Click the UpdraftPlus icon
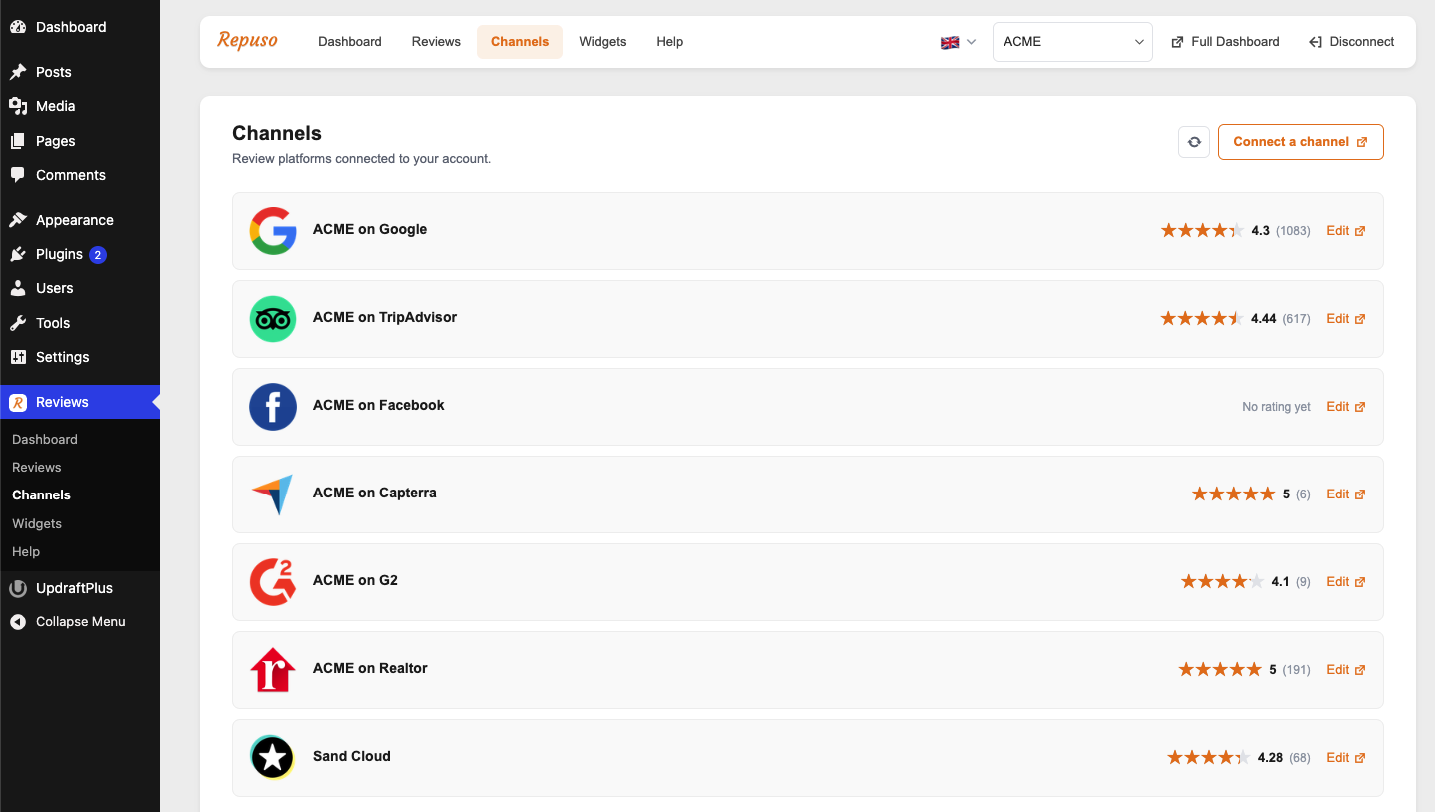This screenshot has height=812, width=1435. pyautogui.click(x=18, y=588)
